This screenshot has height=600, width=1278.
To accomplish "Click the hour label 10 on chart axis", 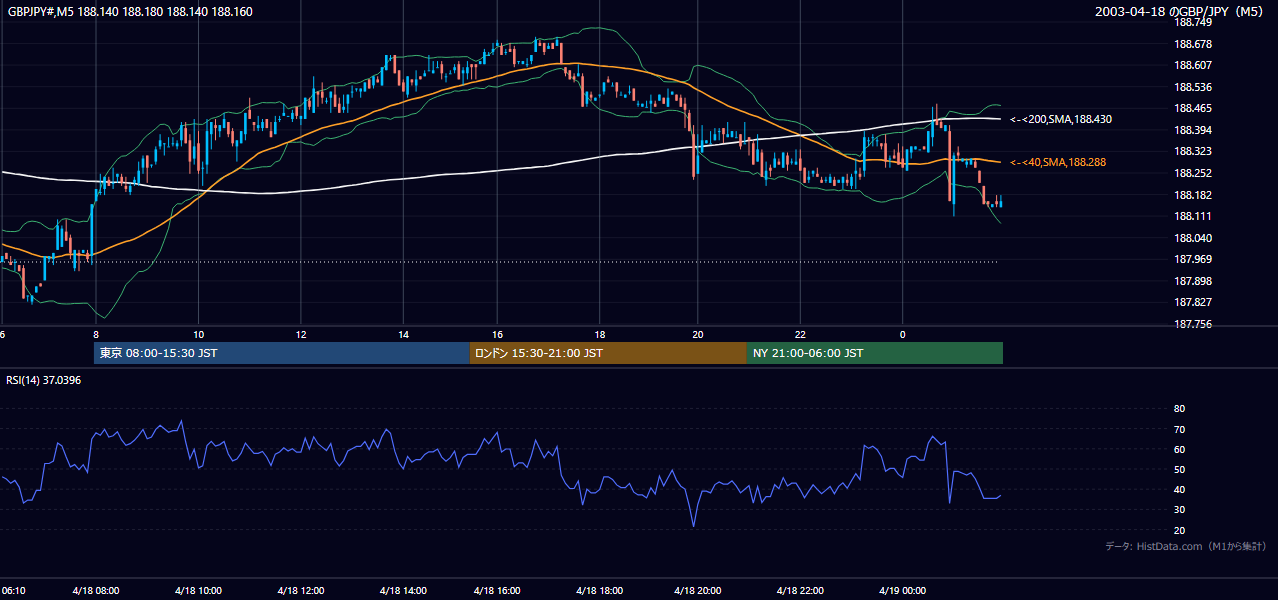I will point(198,334).
